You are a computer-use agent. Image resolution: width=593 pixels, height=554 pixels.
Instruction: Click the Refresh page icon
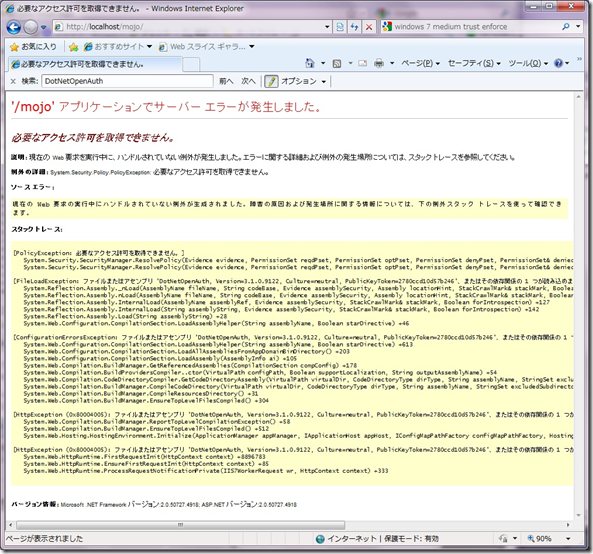[x=355, y=27]
